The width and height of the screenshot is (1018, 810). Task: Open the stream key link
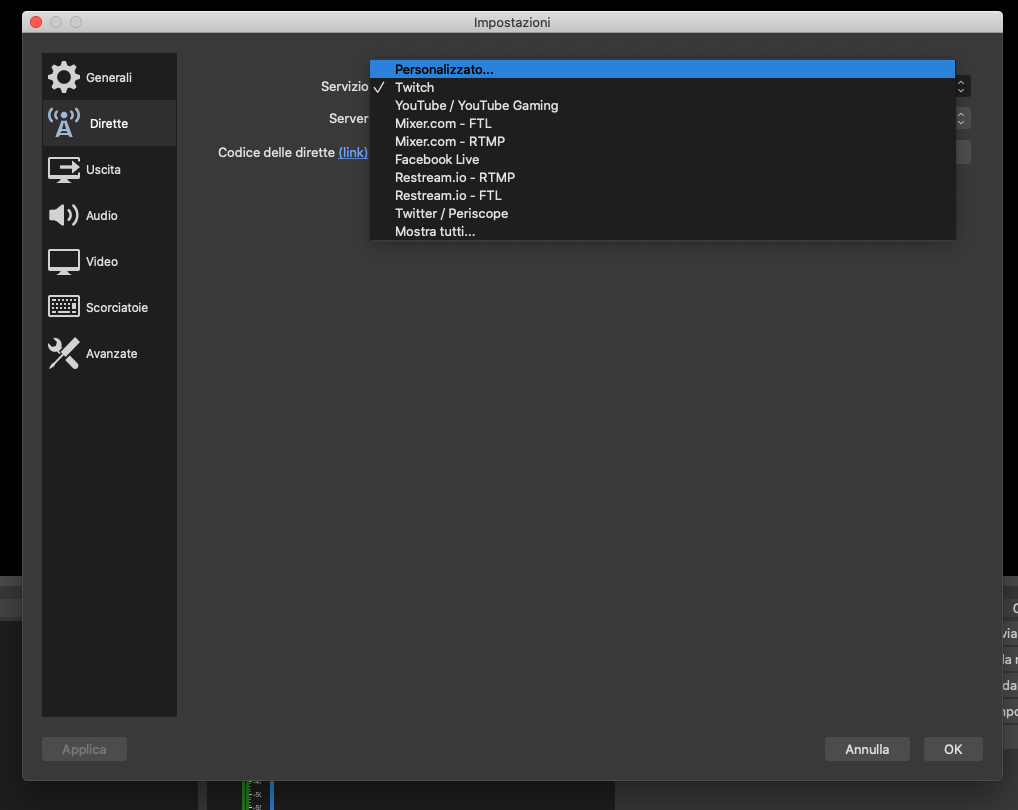click(x=353, y=153)
